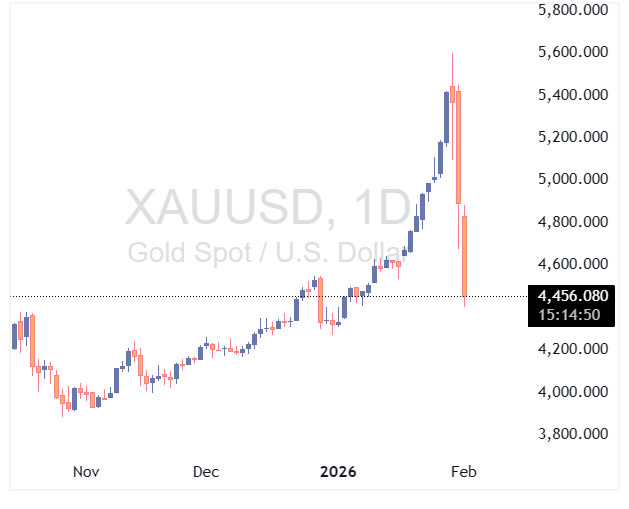Click the current price 4,456.080 tag

point(573,297)
